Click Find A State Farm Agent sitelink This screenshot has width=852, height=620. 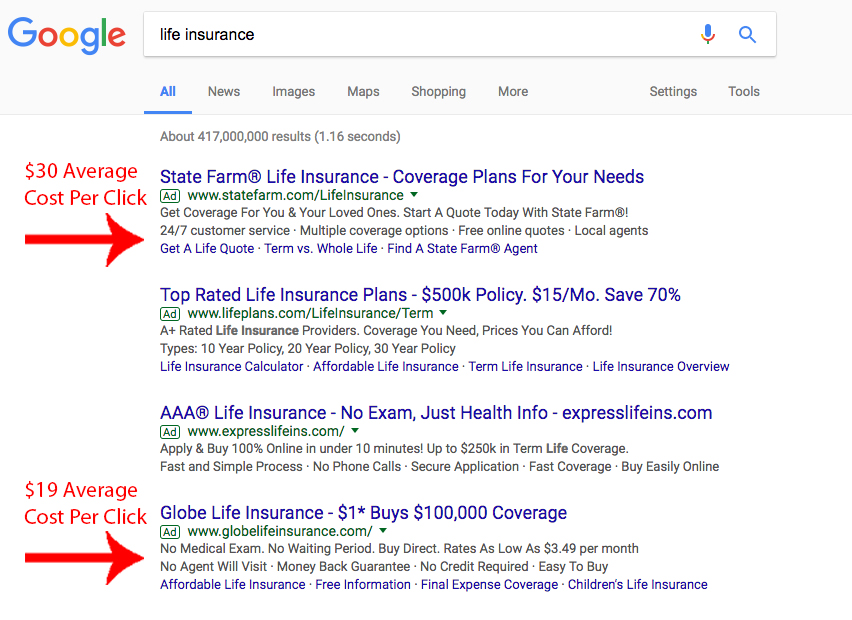[x=462, y=248]
